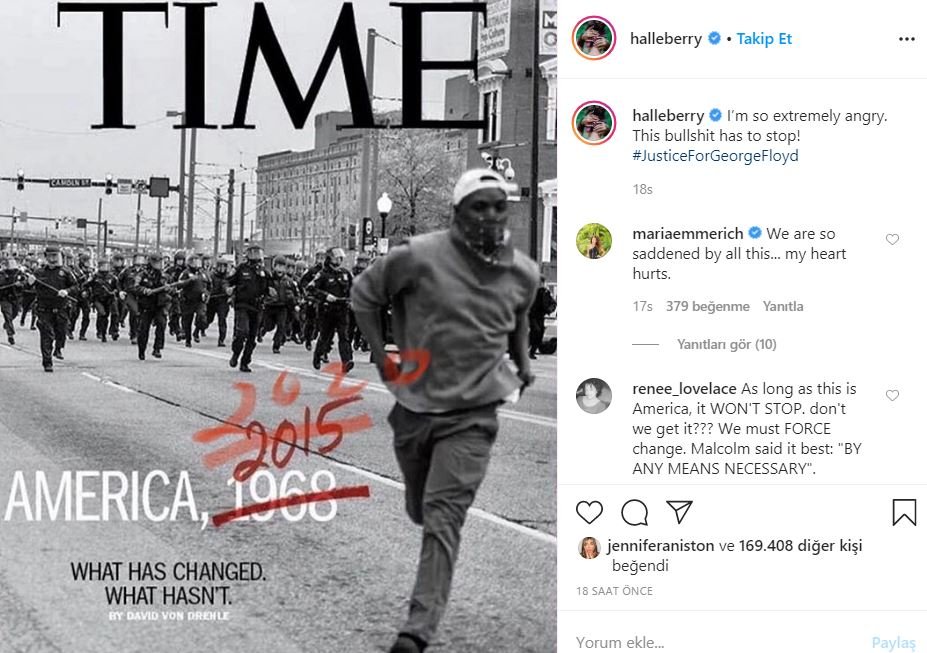Share the post with the paper plane icon
Image resolution: width=927 pixels, height=653 pixels.
pos(679,512)
